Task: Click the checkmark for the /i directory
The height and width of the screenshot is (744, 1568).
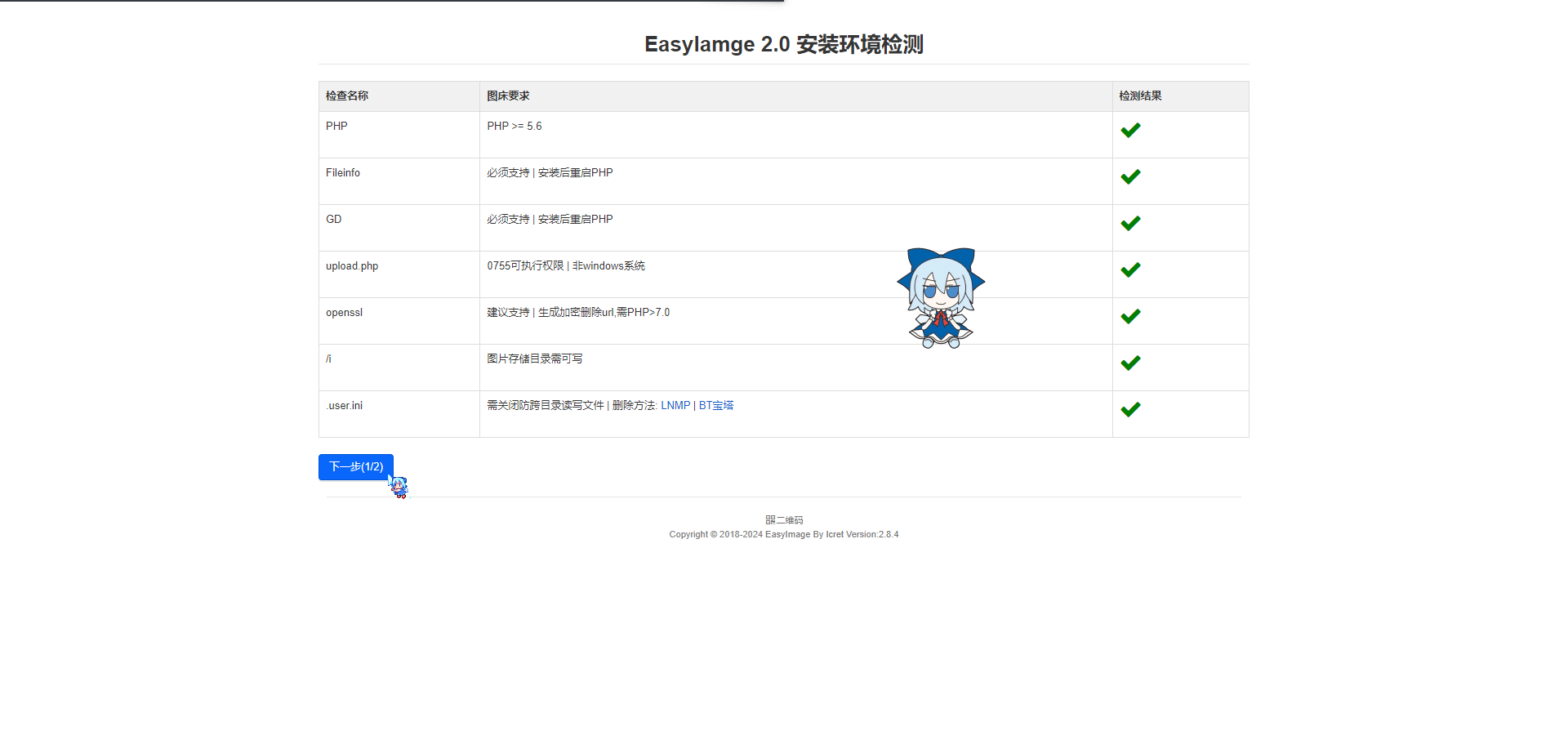Action: coord(1130,363)
